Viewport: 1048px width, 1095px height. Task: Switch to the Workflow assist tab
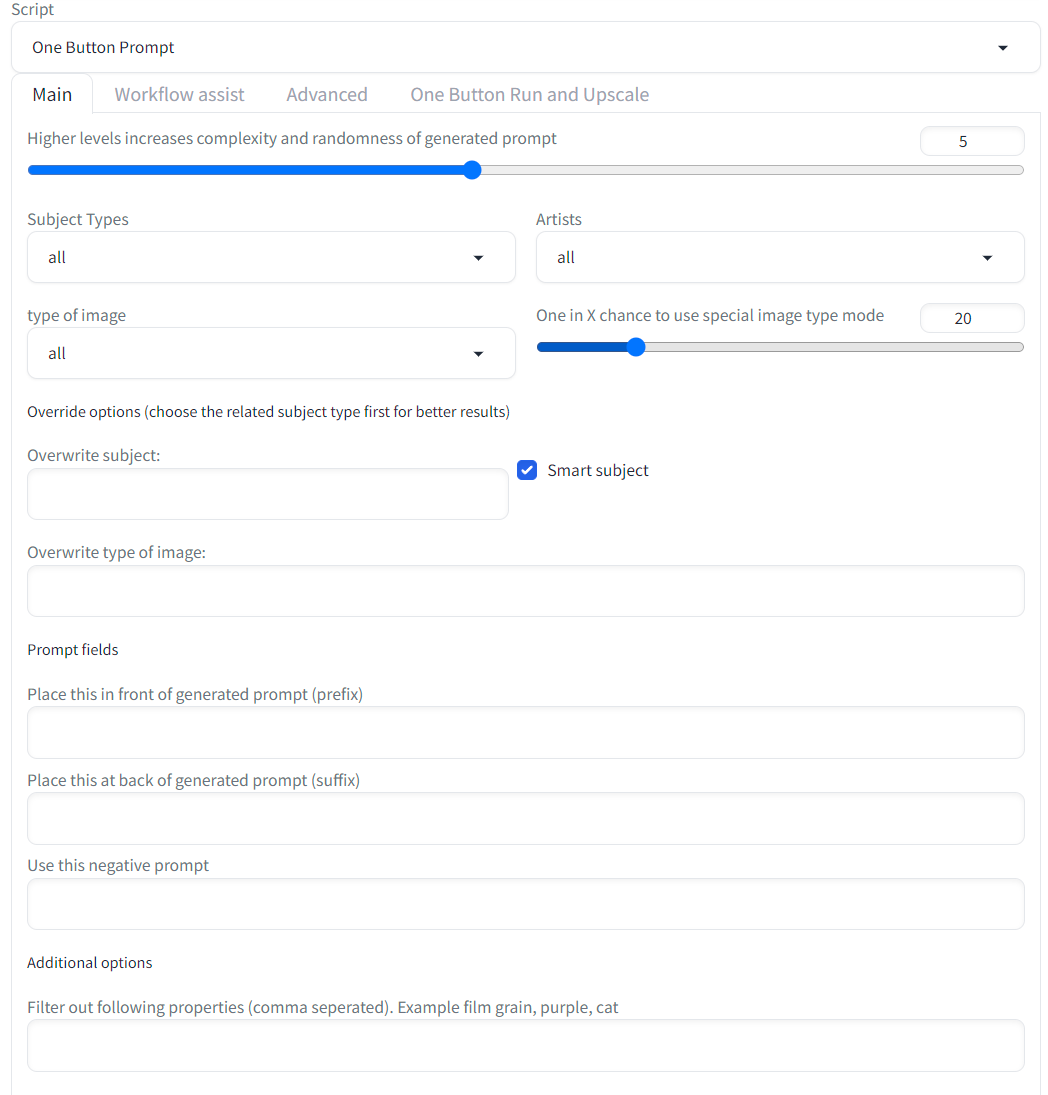tap(179, 94)
